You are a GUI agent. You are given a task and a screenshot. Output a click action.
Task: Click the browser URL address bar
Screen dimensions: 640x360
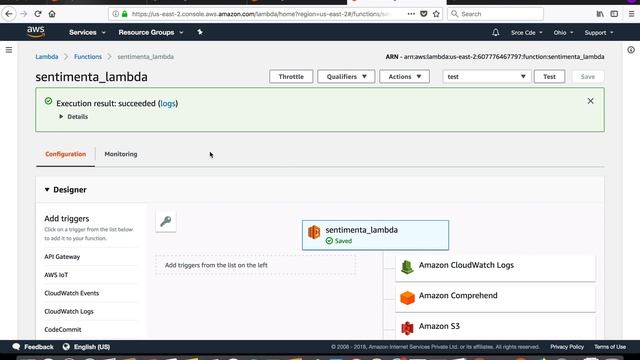pos(261,14)
